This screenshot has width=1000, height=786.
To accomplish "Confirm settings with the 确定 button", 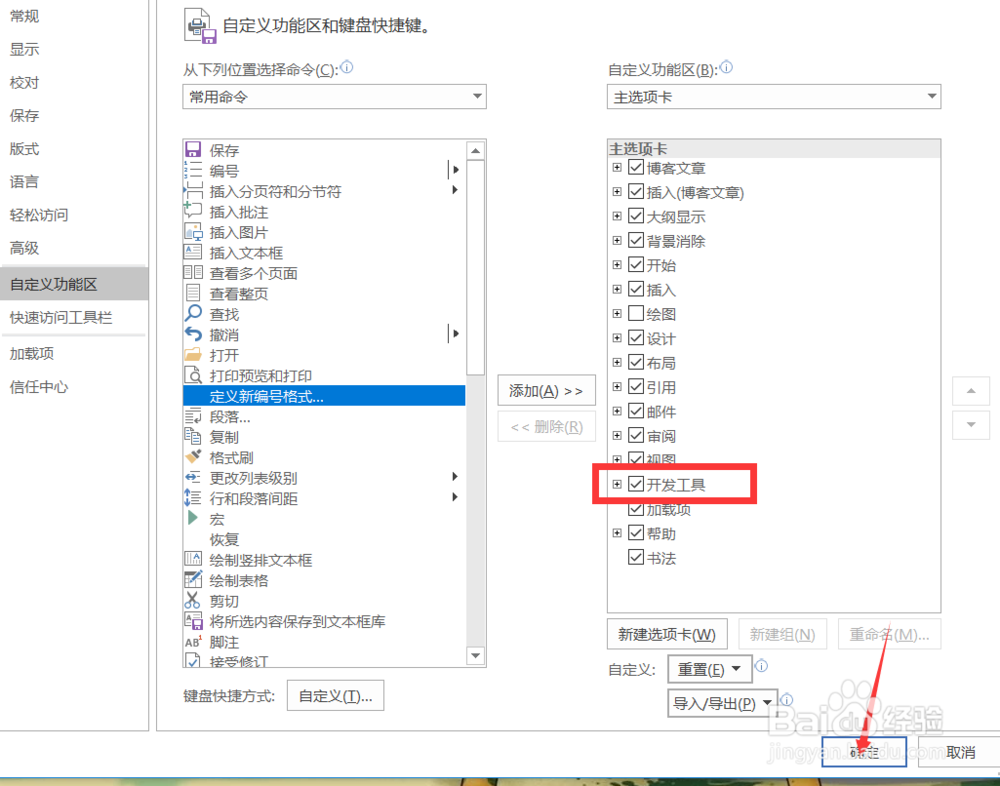I will click(864, 752).
